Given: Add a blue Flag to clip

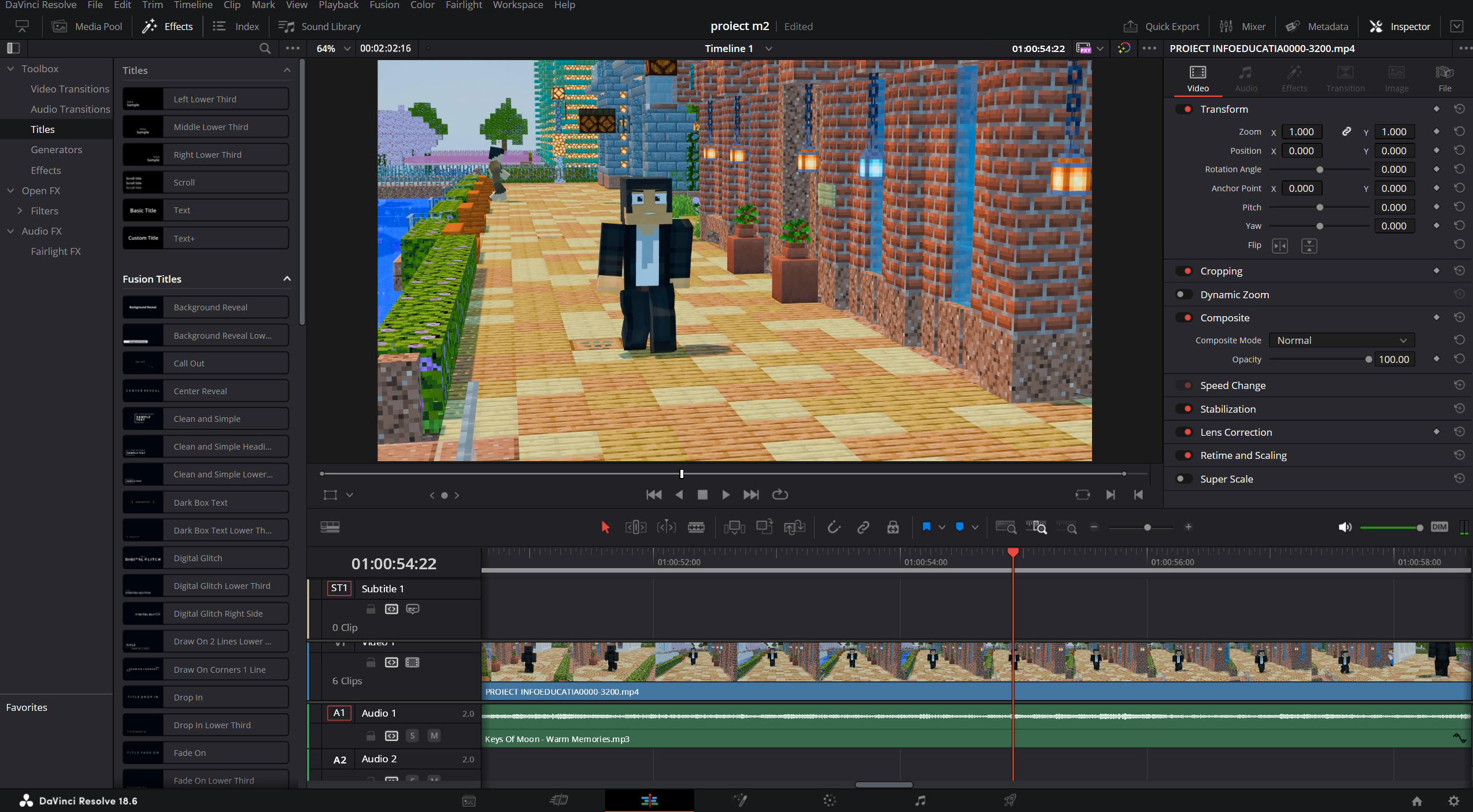Looking at the screenshot, I should 926,527.
